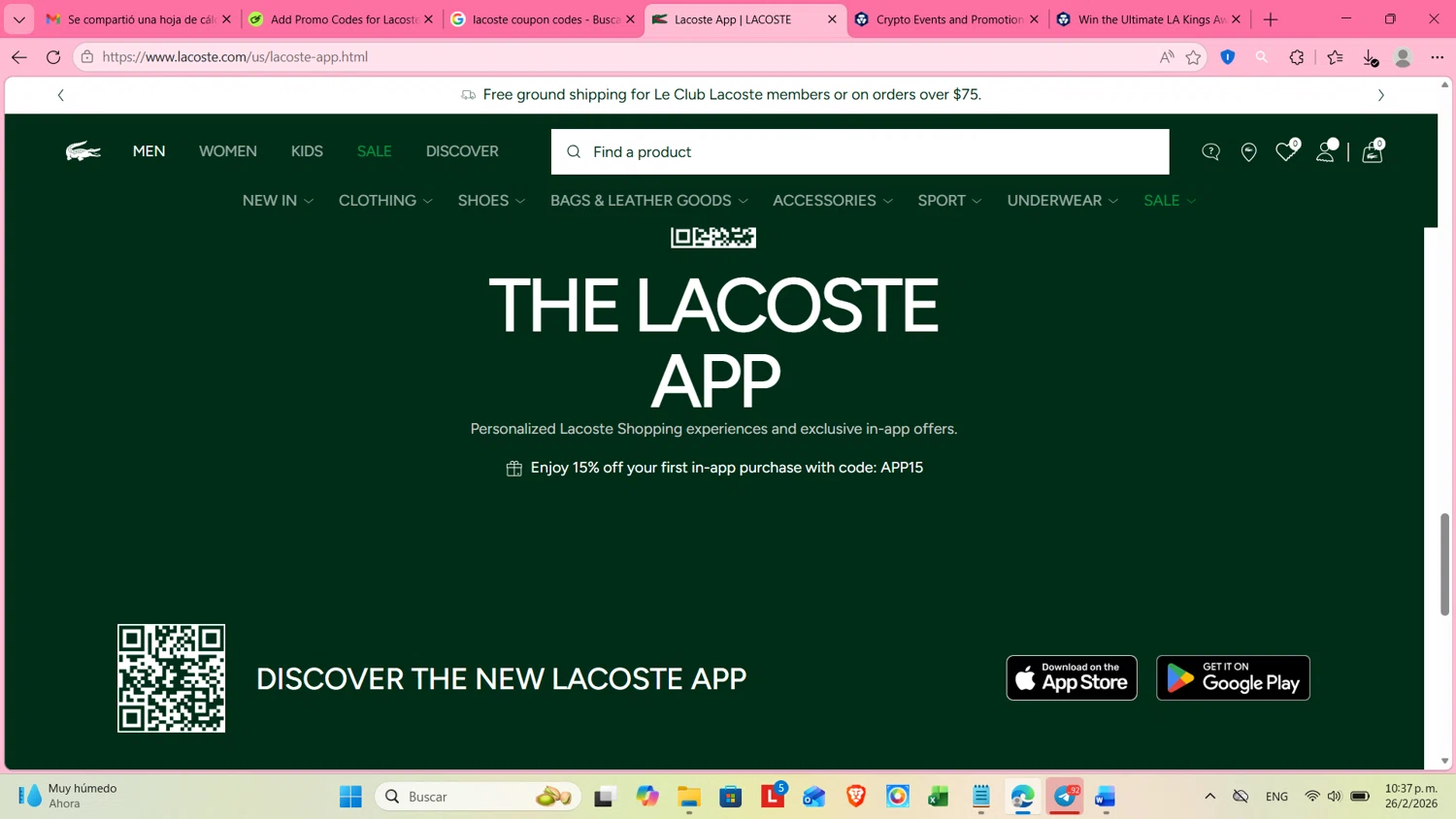The height and width of the screenshot is (819, 1456).
Task: Open the browser downloads icon
Action: tap(1371, 58)
